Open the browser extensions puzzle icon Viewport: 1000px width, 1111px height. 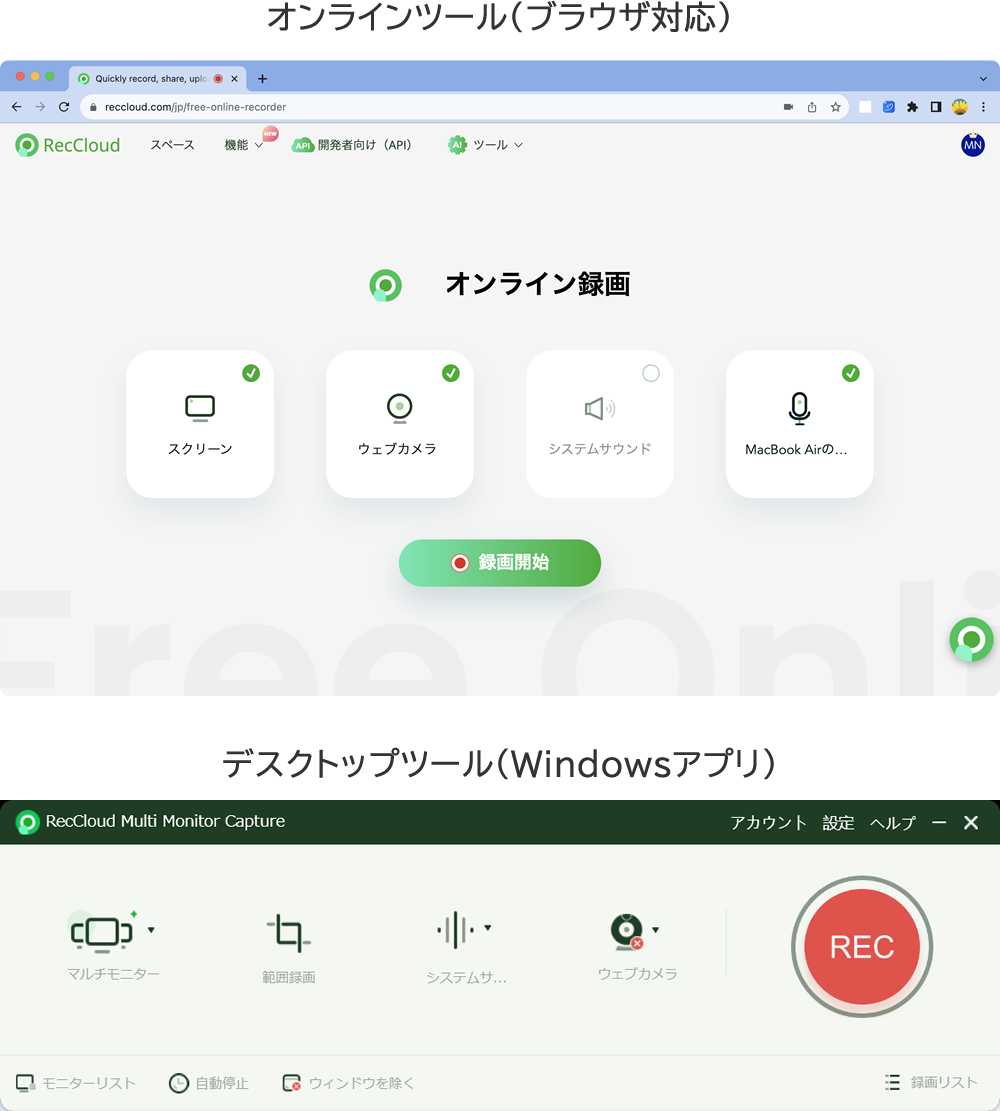point(912,107)
